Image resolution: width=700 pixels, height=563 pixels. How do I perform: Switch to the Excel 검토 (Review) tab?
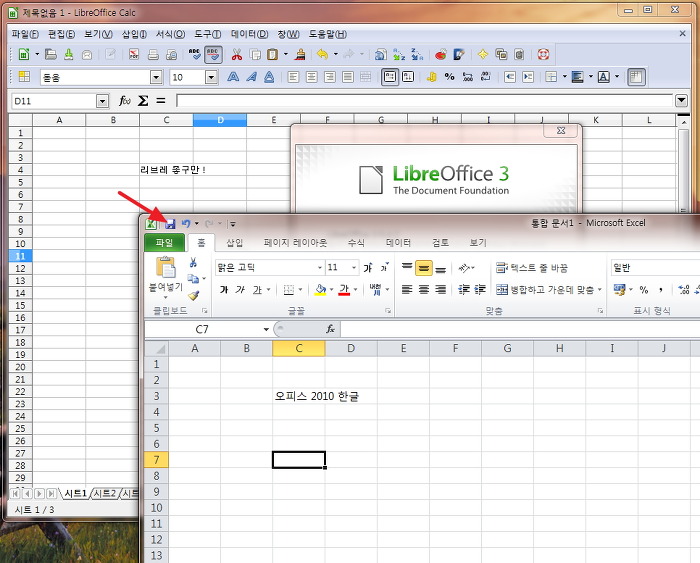point(440,242)
